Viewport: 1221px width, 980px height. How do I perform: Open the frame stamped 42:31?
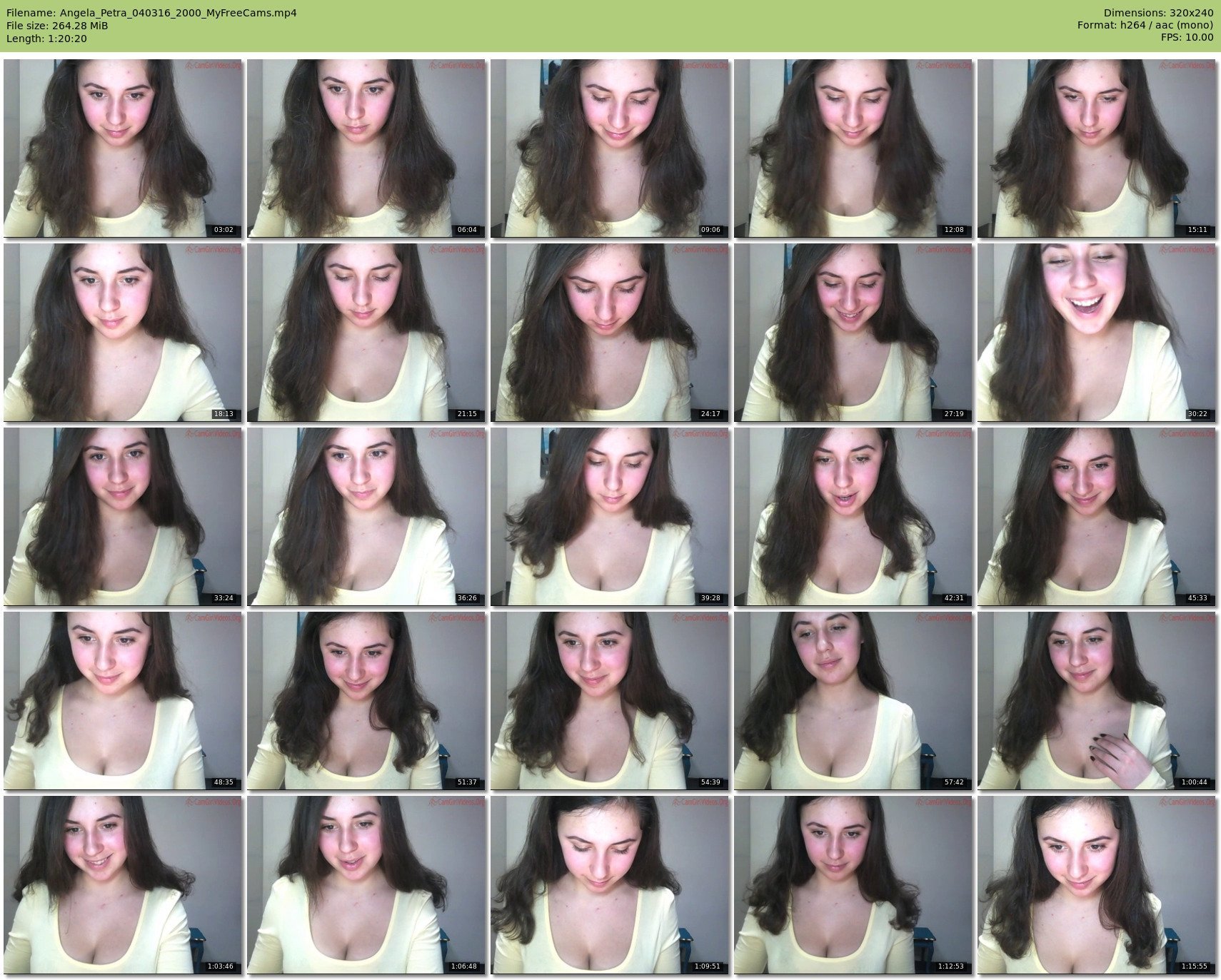853,516
